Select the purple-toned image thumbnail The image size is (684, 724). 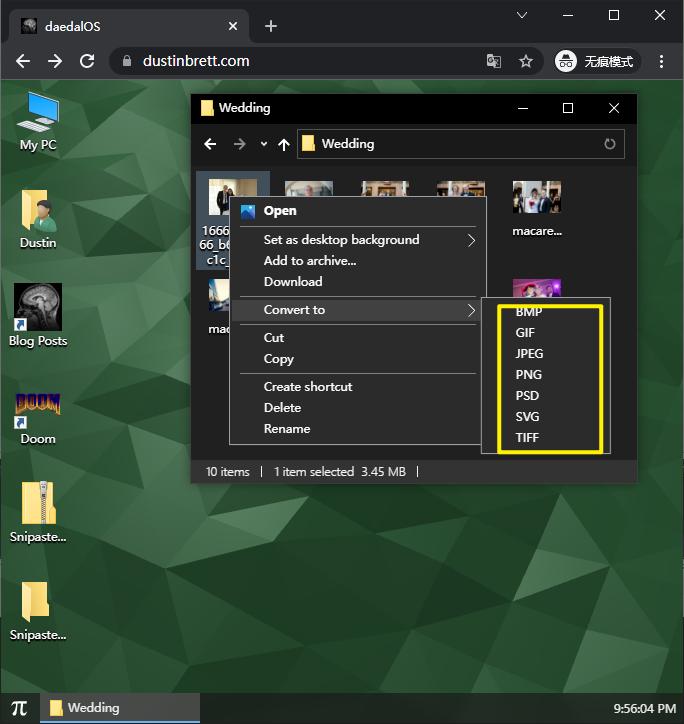[537, 288]
